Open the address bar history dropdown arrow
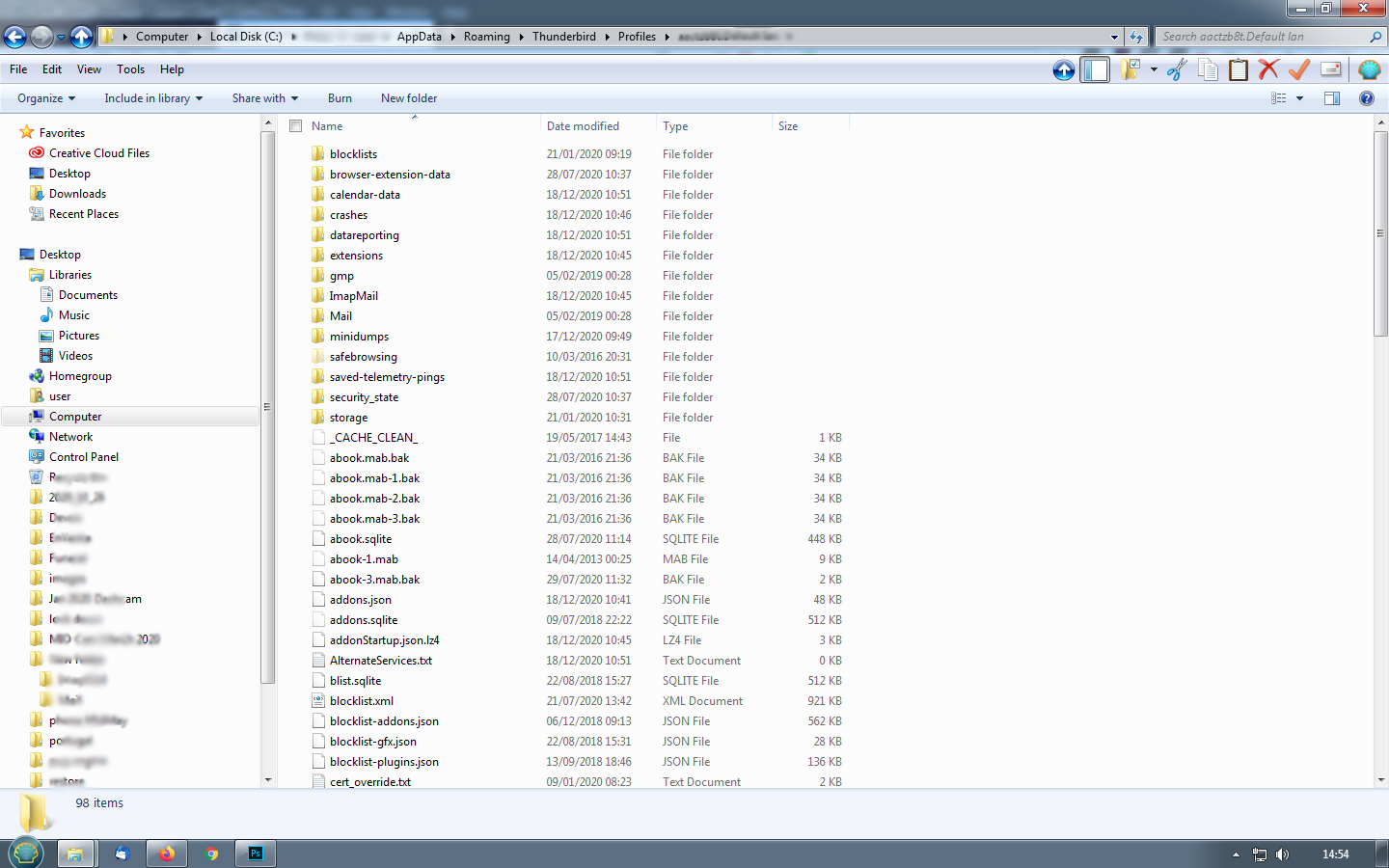Viewport: 1389px width, 868px height. click(x=1115, y=37)
